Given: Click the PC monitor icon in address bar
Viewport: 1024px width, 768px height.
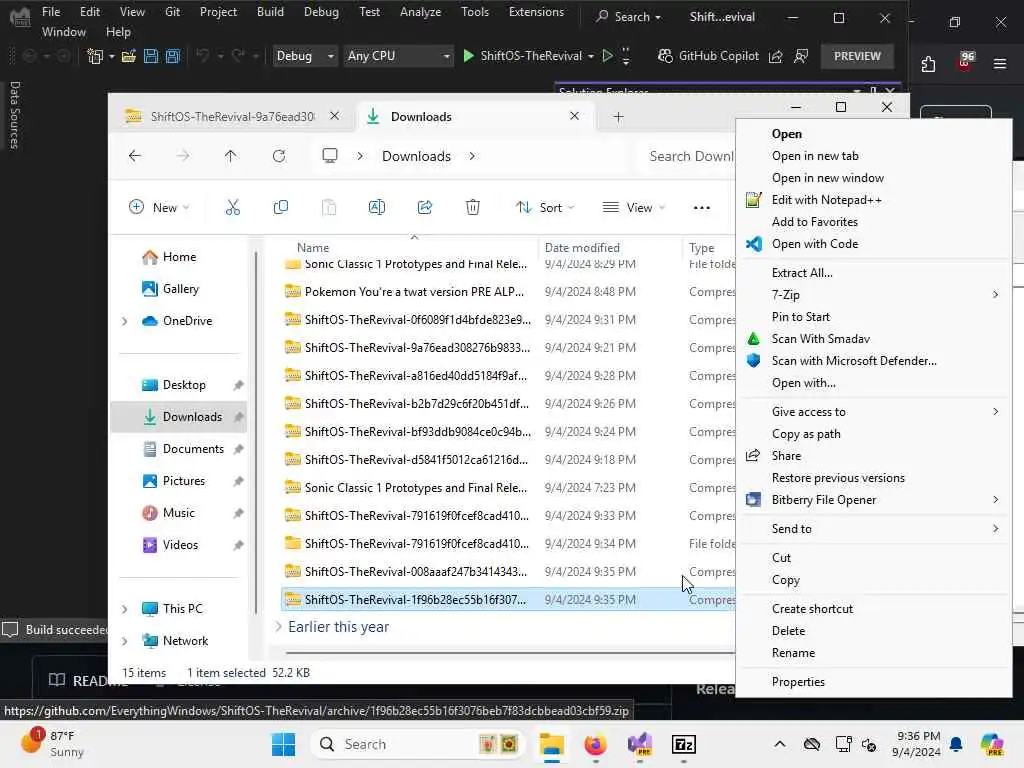Looking at the screenshot, I should (x=330, y=156).
